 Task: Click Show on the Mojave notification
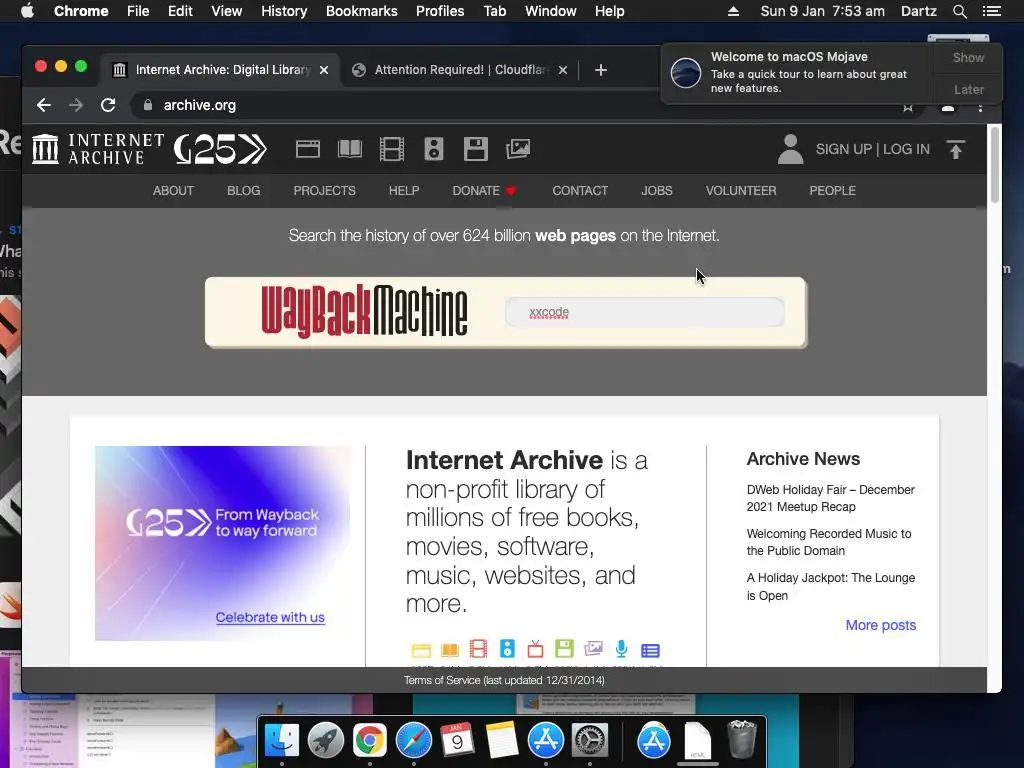click(x=968, y=58)
